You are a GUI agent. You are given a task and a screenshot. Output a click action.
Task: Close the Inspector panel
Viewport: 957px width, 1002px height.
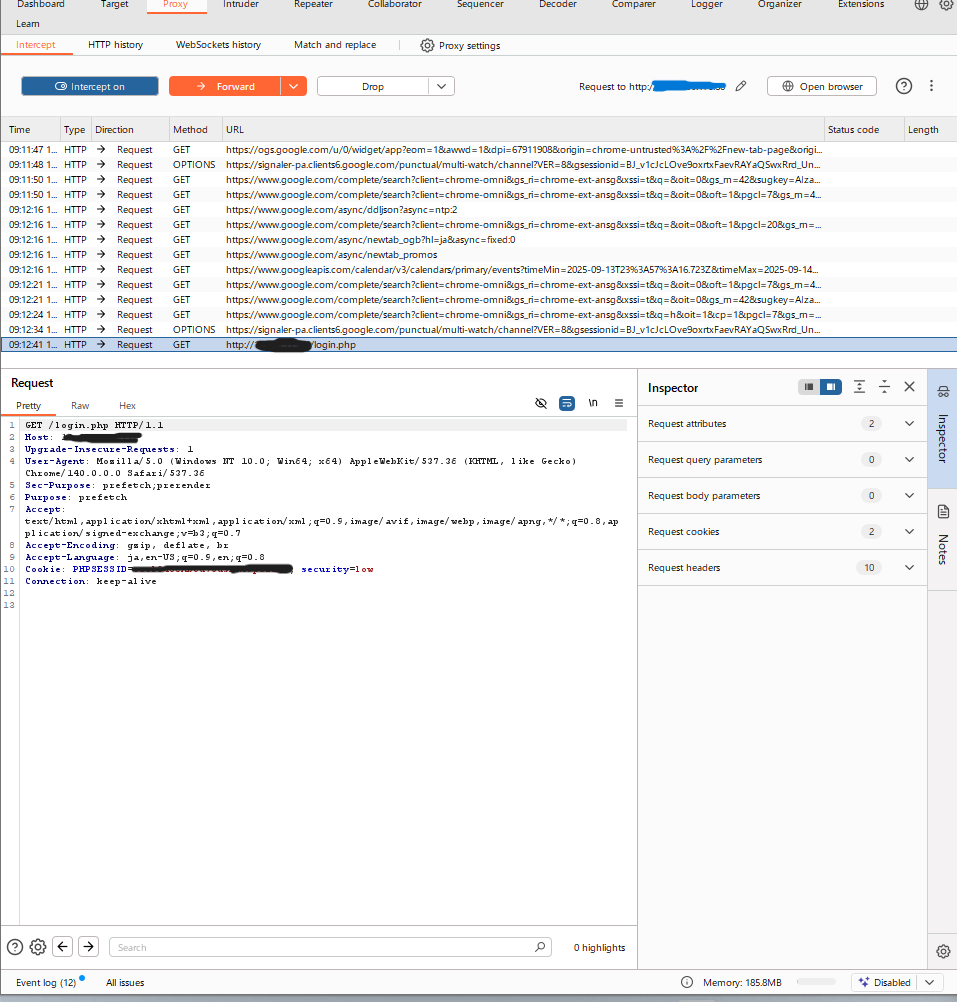click(909, 387)
